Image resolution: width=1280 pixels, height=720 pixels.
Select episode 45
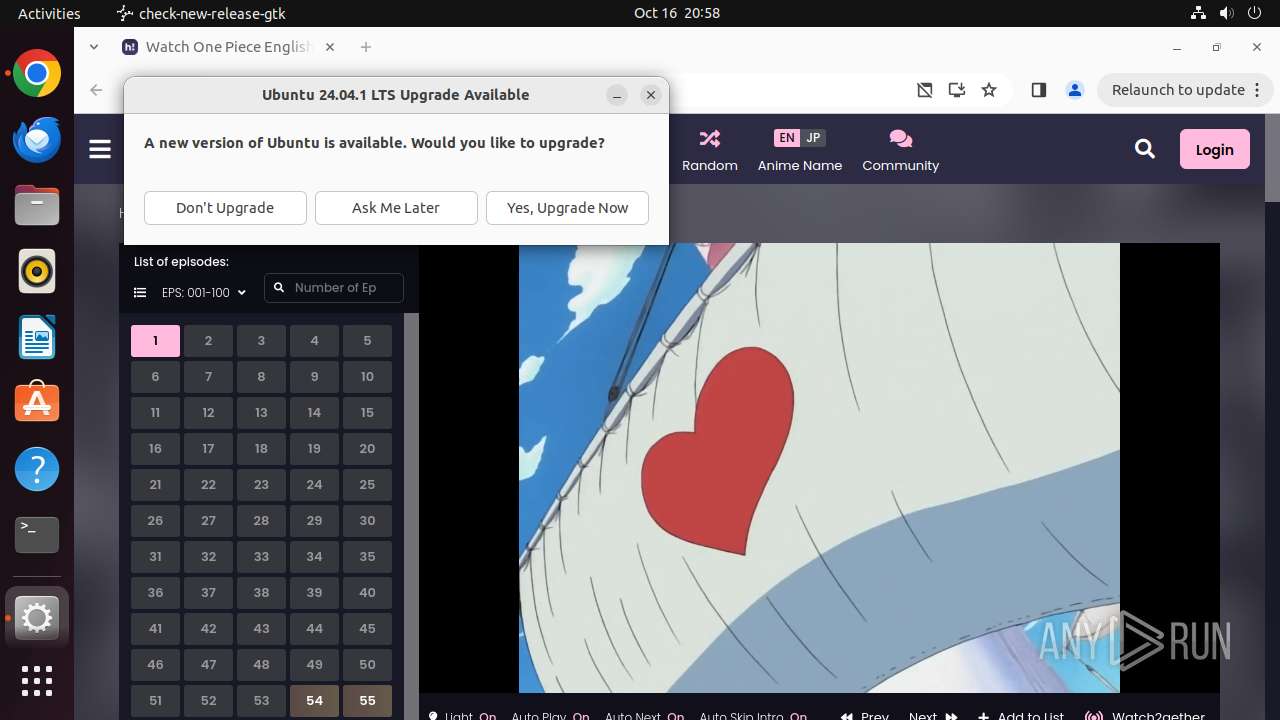[x=367, y=629]
